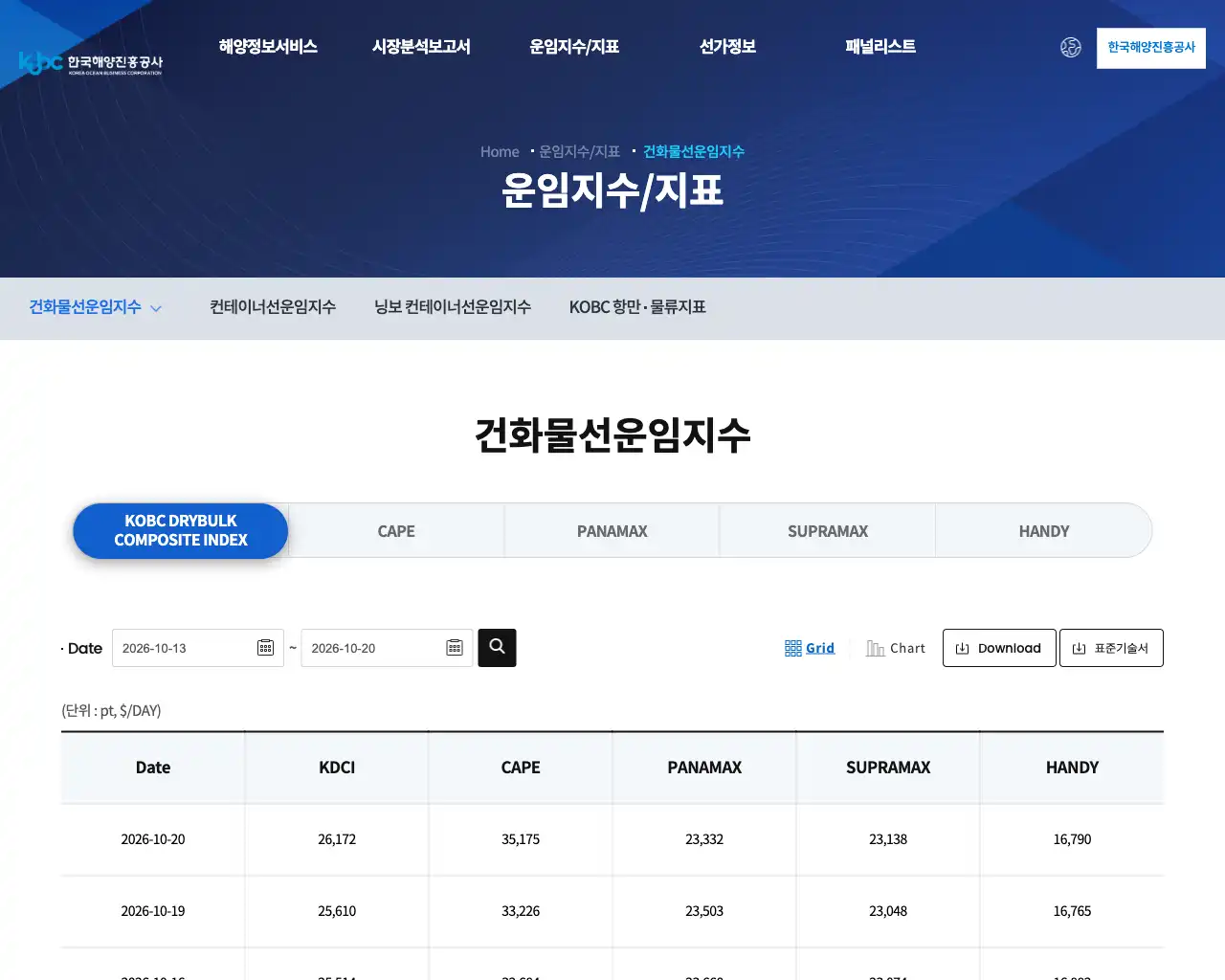Click the magnifier search button

pyautogui.click(x=497, y=648)
